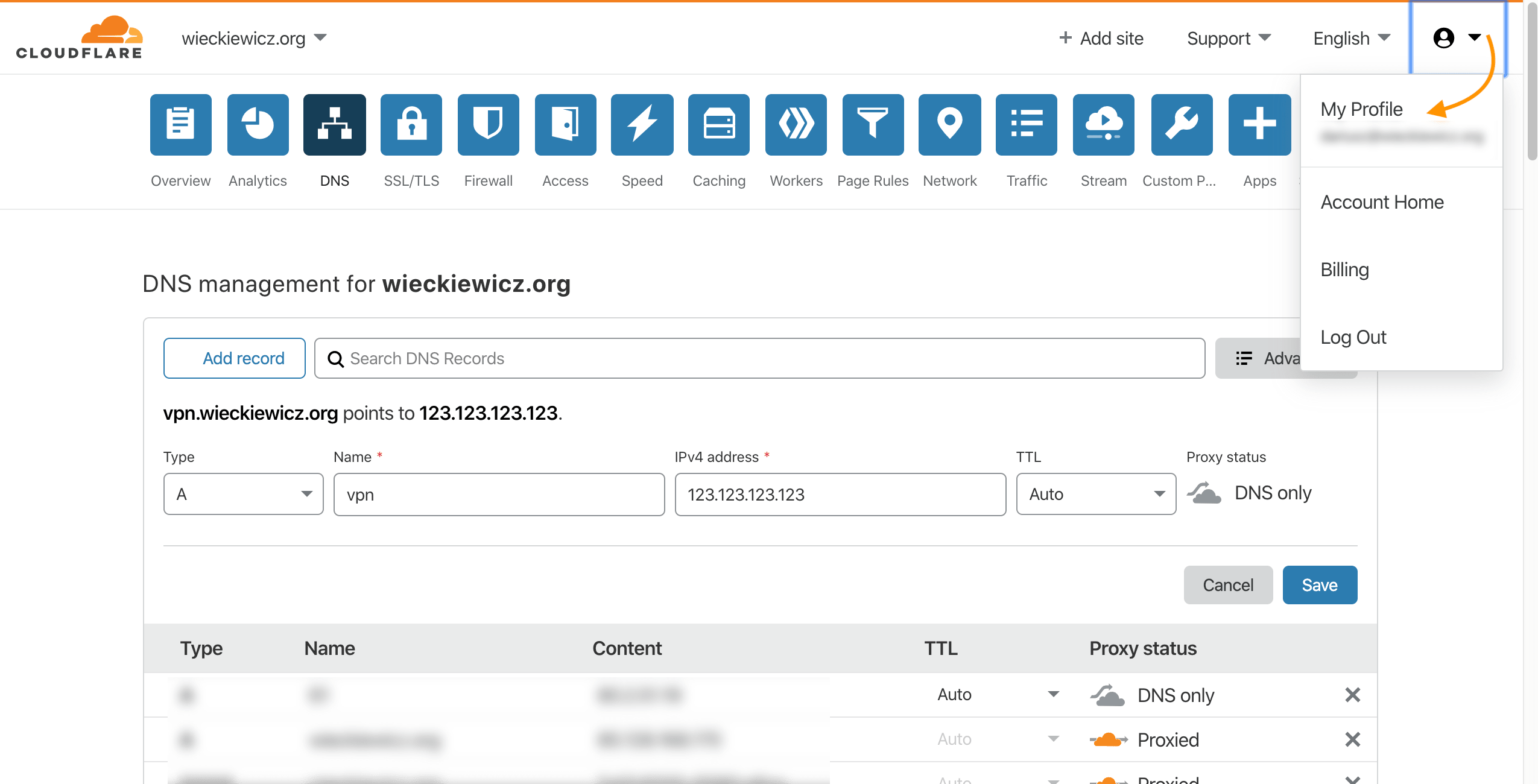Click the Name column header
Viewport: 1538px width, 784px height.
pyautogui.click(x=329, y=648)
